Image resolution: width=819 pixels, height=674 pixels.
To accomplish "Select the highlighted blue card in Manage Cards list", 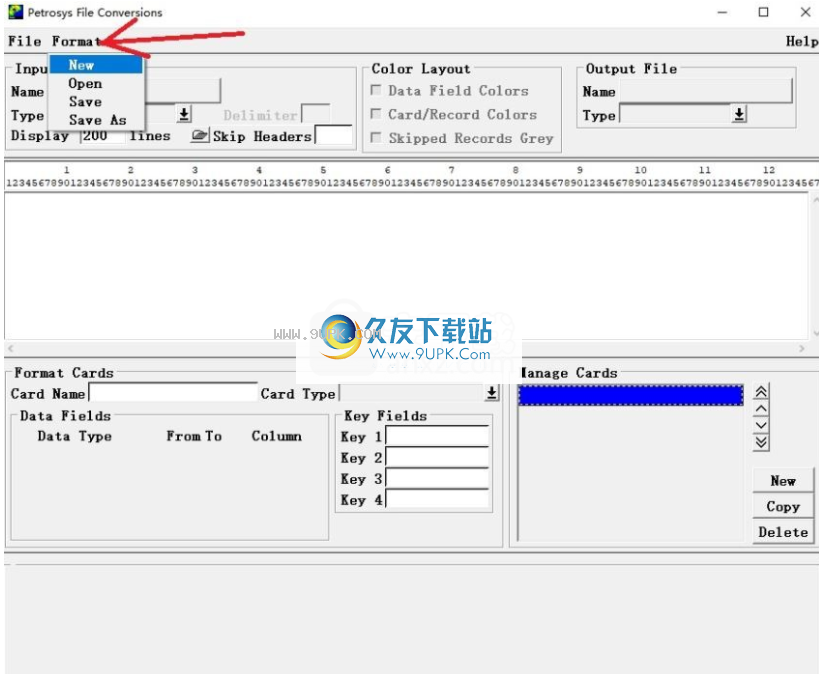I will [630, 395].
